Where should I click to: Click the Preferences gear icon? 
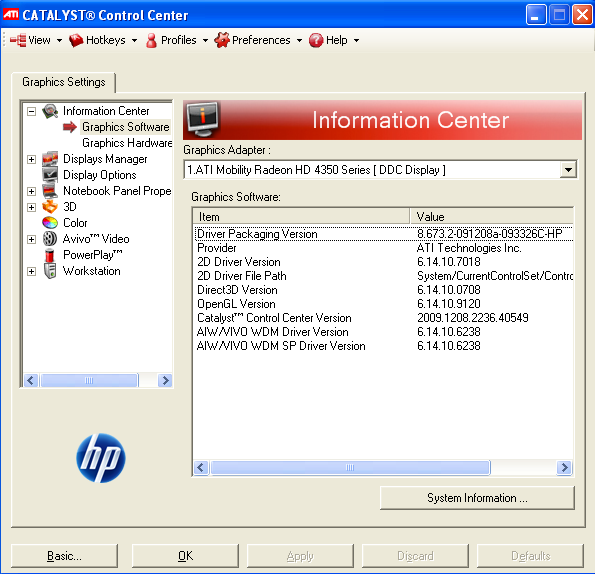(x=222, y=40)
